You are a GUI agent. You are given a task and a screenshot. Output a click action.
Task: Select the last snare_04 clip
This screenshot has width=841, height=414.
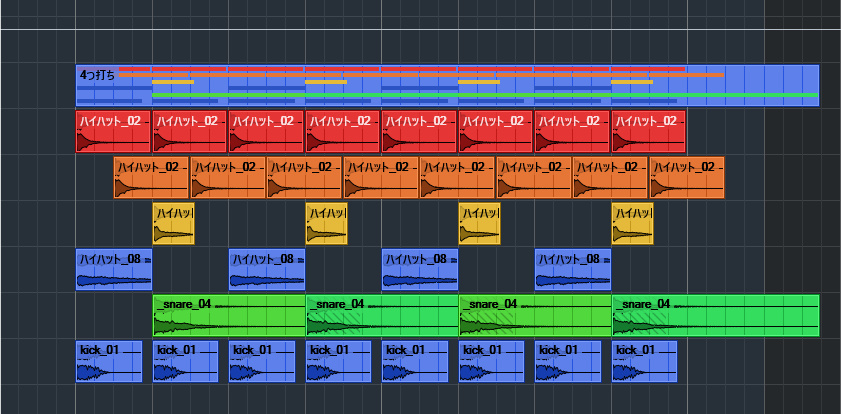pyautogui.click(x=715, y=316)
